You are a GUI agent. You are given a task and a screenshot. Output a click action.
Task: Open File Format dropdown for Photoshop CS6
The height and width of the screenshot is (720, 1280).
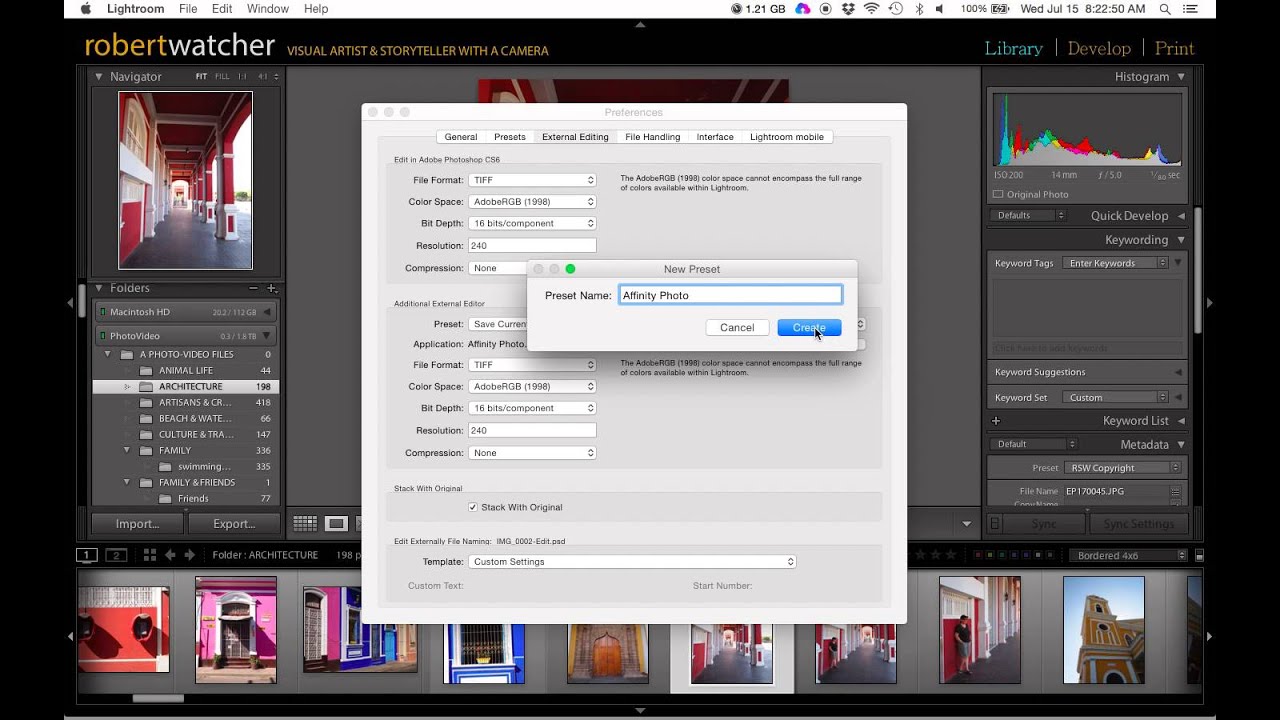pos(532,180)
